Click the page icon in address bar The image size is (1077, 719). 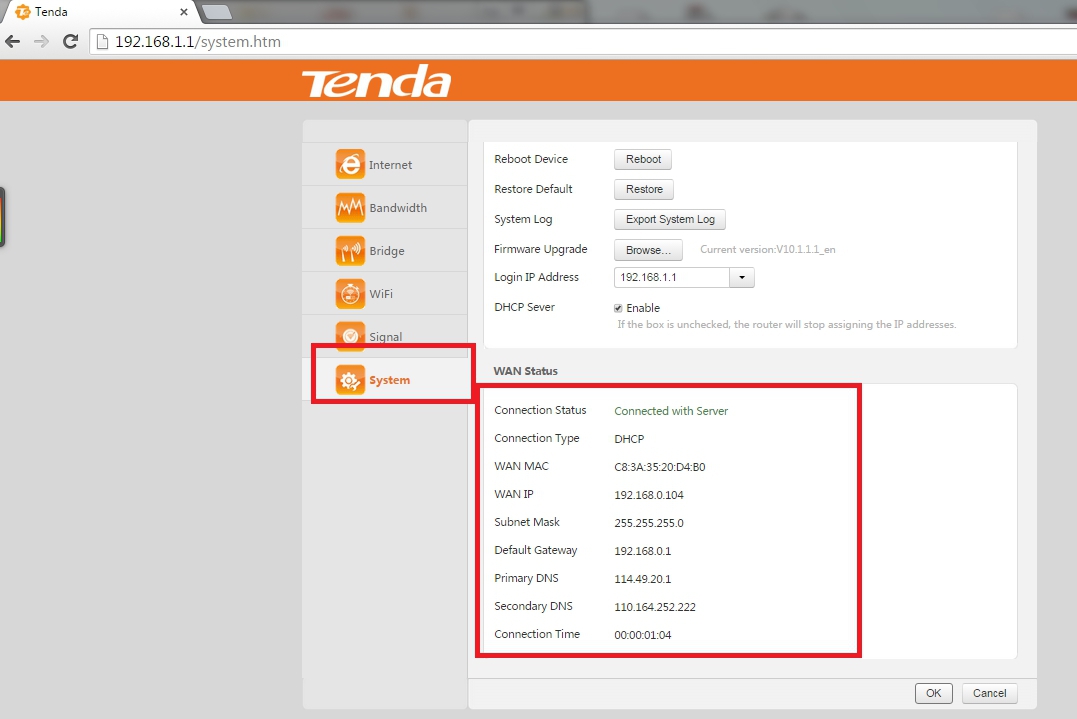[x=102, y=42]
